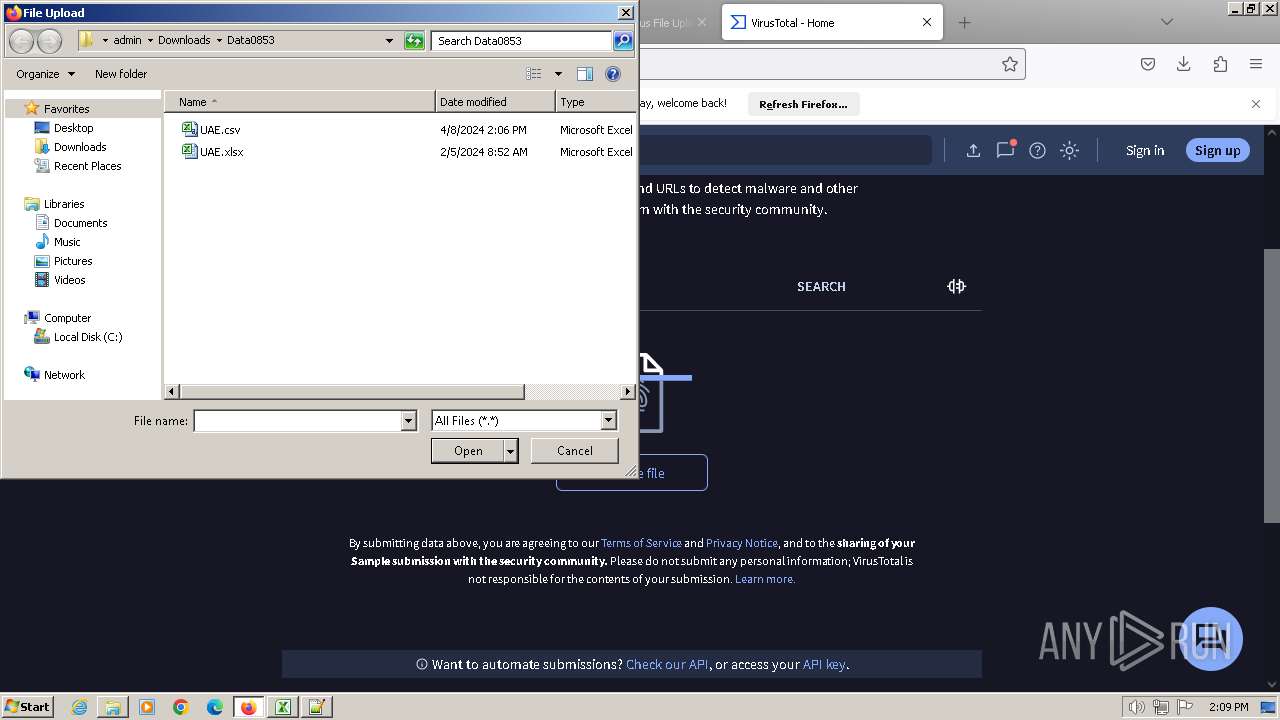Click the File name input field
Viewport: 1280px width, 720px height.
coord(297,421)
